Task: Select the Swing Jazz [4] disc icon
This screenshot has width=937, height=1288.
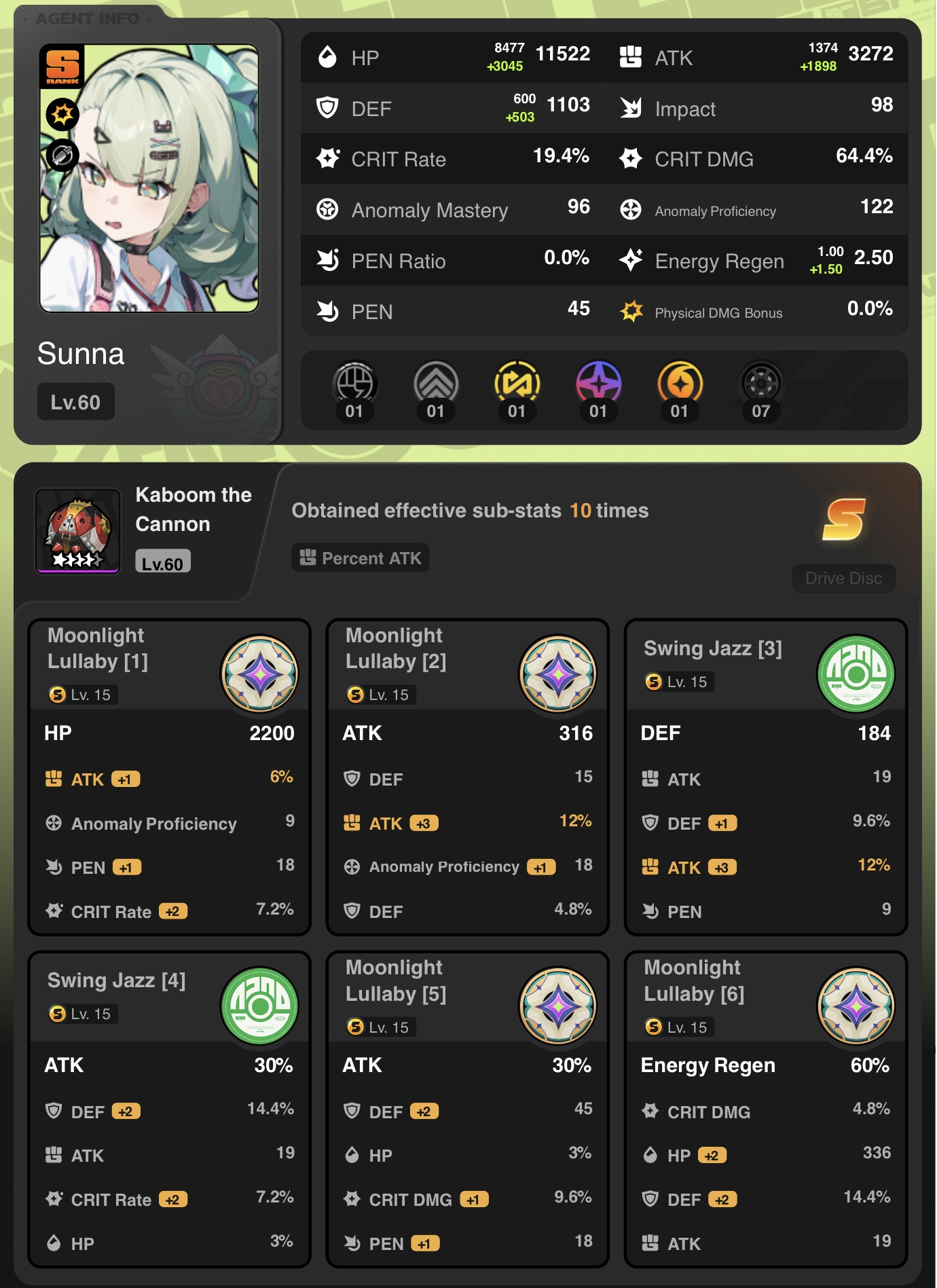Action: pos(260,1006)
